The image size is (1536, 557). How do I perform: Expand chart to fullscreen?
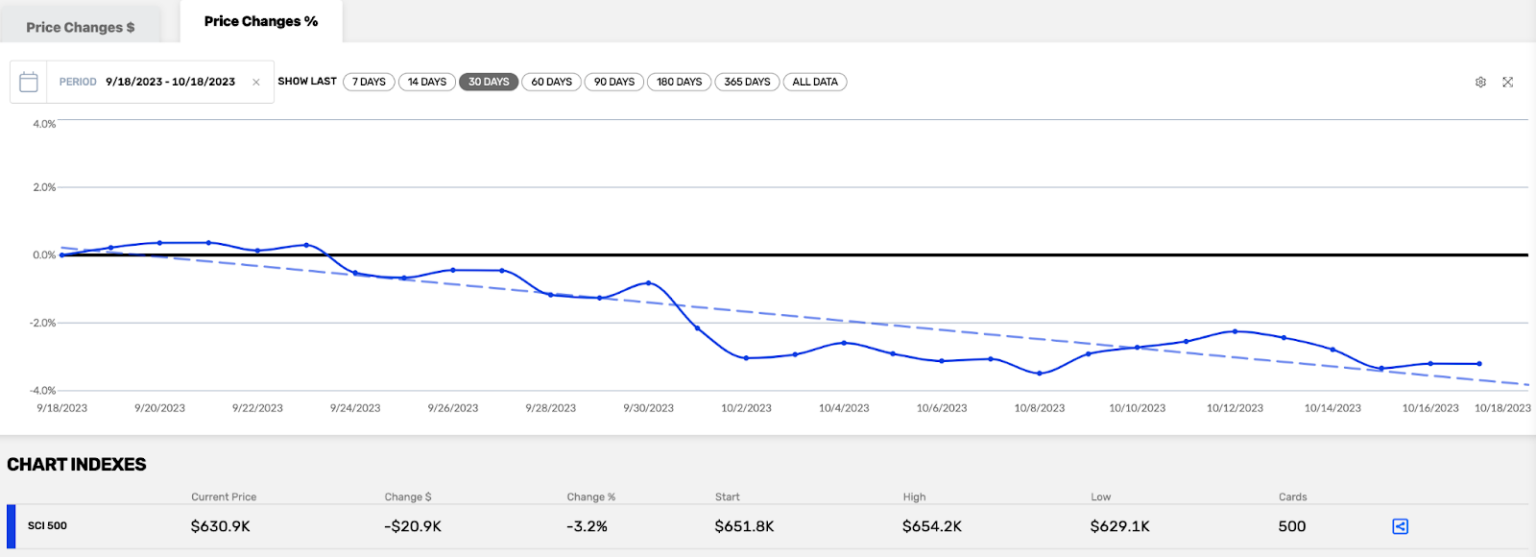tap(1507, 82)
